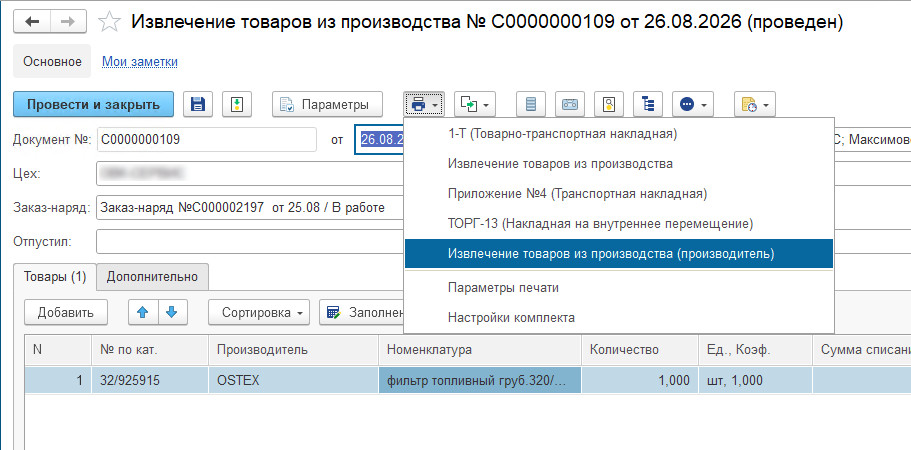This screenshot has width=911, height=450.
Task: Click the Заполнение button with calculator icon
Action: click(362, 312)
